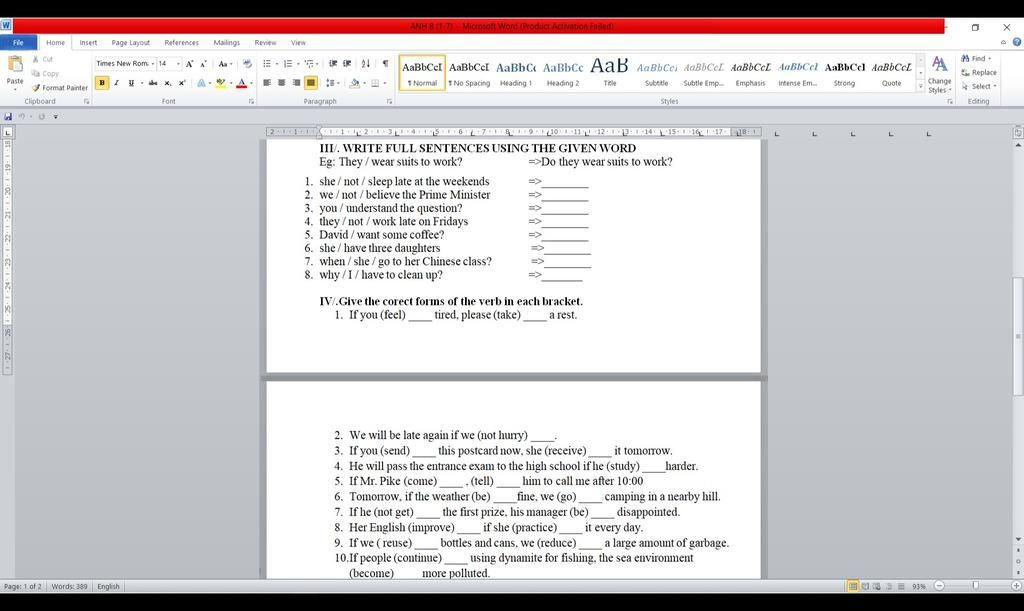Click zoom in plus button

[1016, 586]
